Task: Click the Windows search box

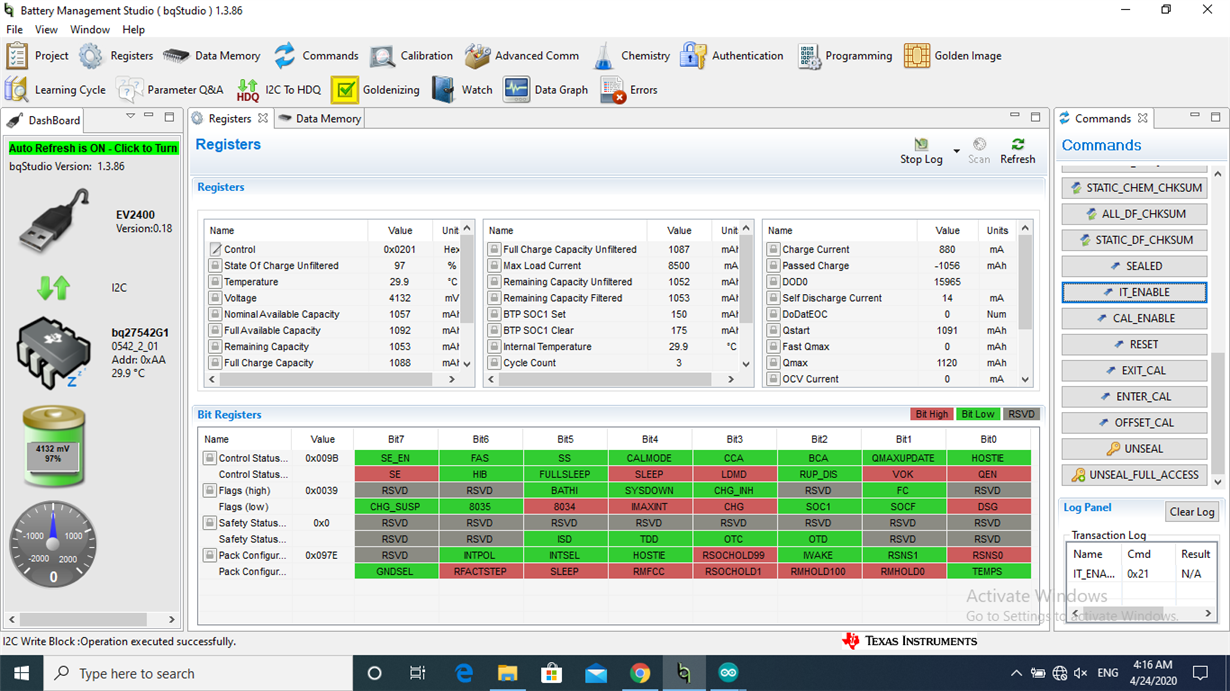Action: coord(199,673)
